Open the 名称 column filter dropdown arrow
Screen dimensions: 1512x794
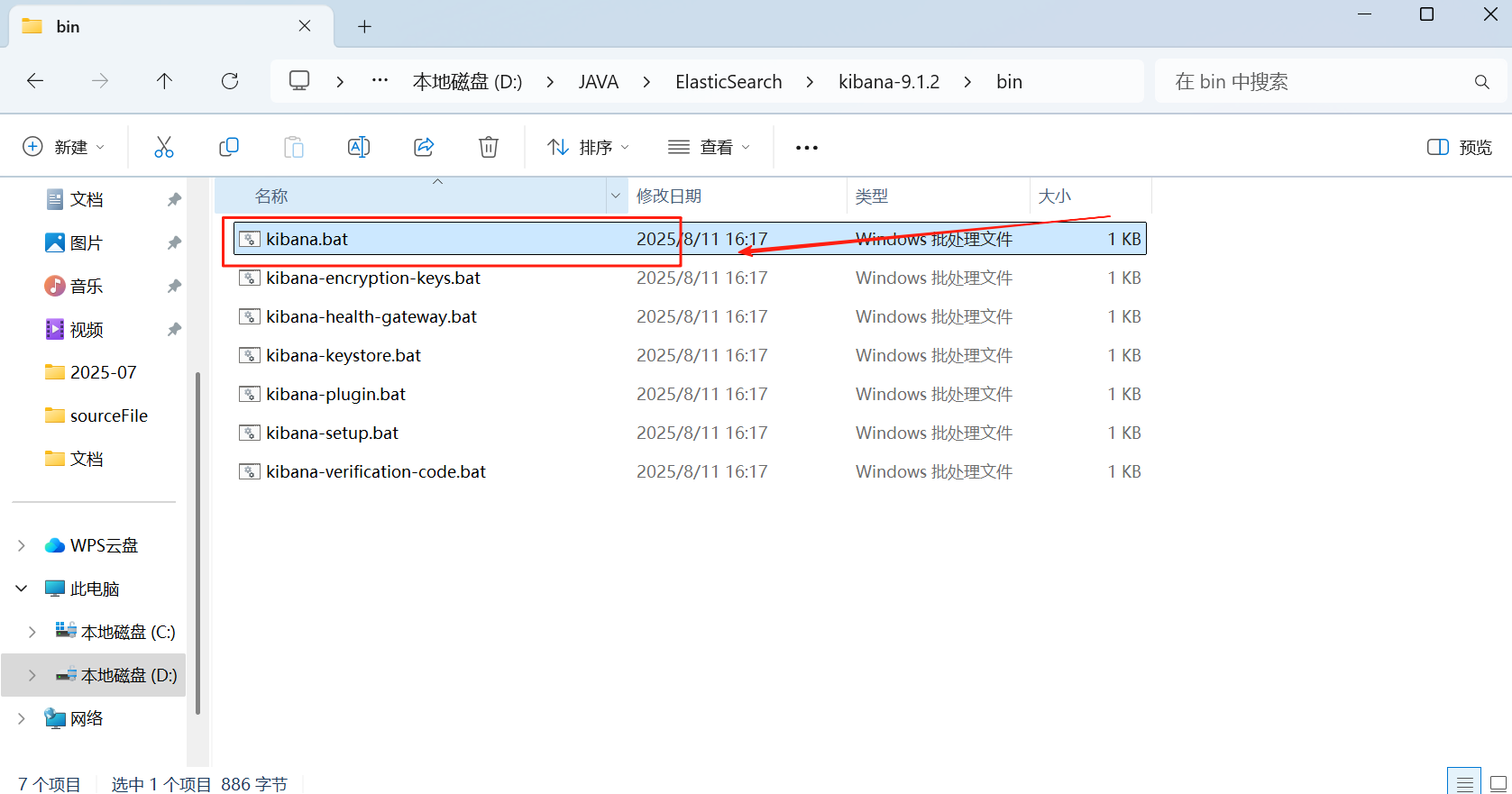click(616, 196)
